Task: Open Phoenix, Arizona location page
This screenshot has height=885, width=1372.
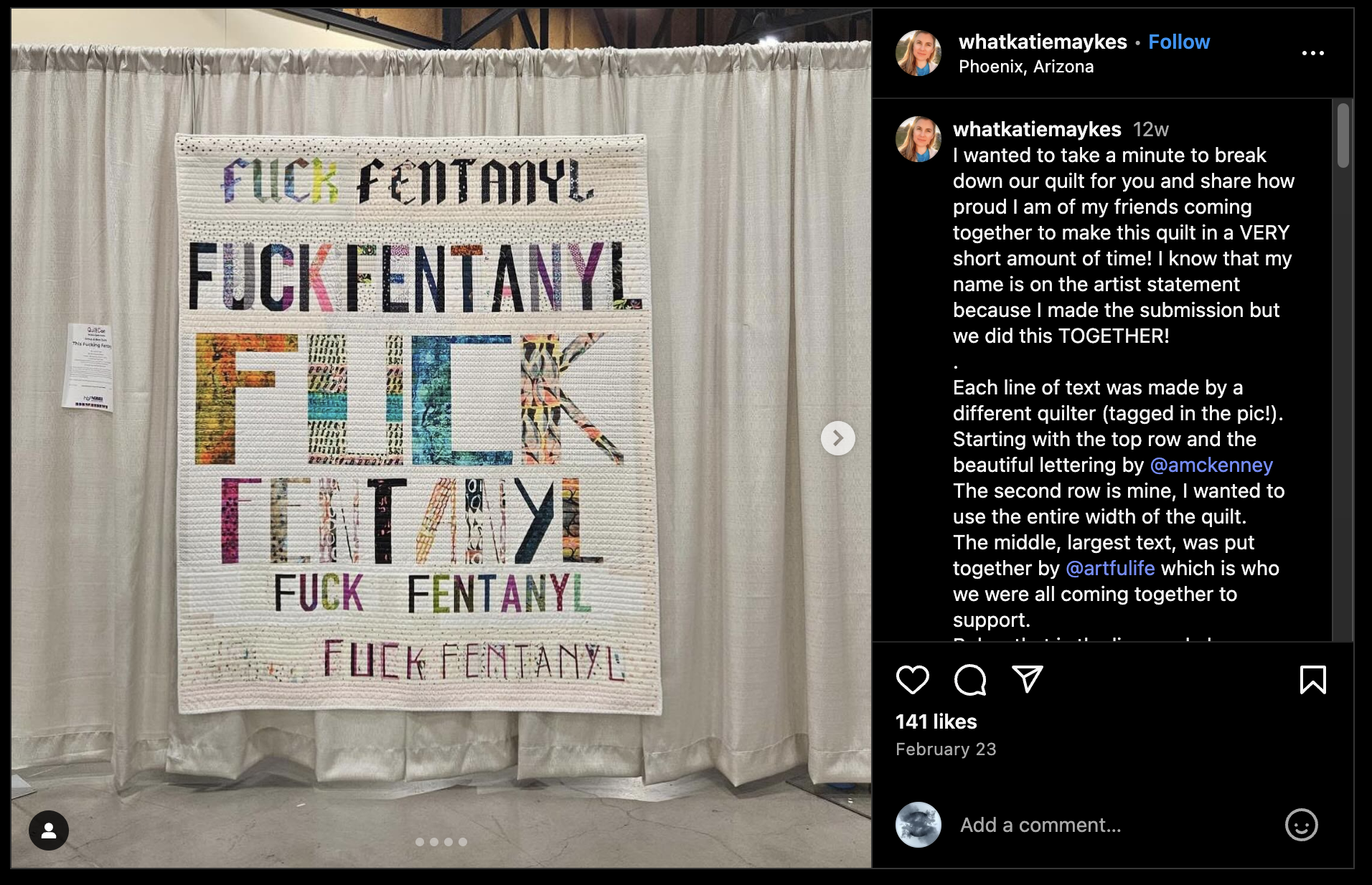Action: pos(1026,67)
